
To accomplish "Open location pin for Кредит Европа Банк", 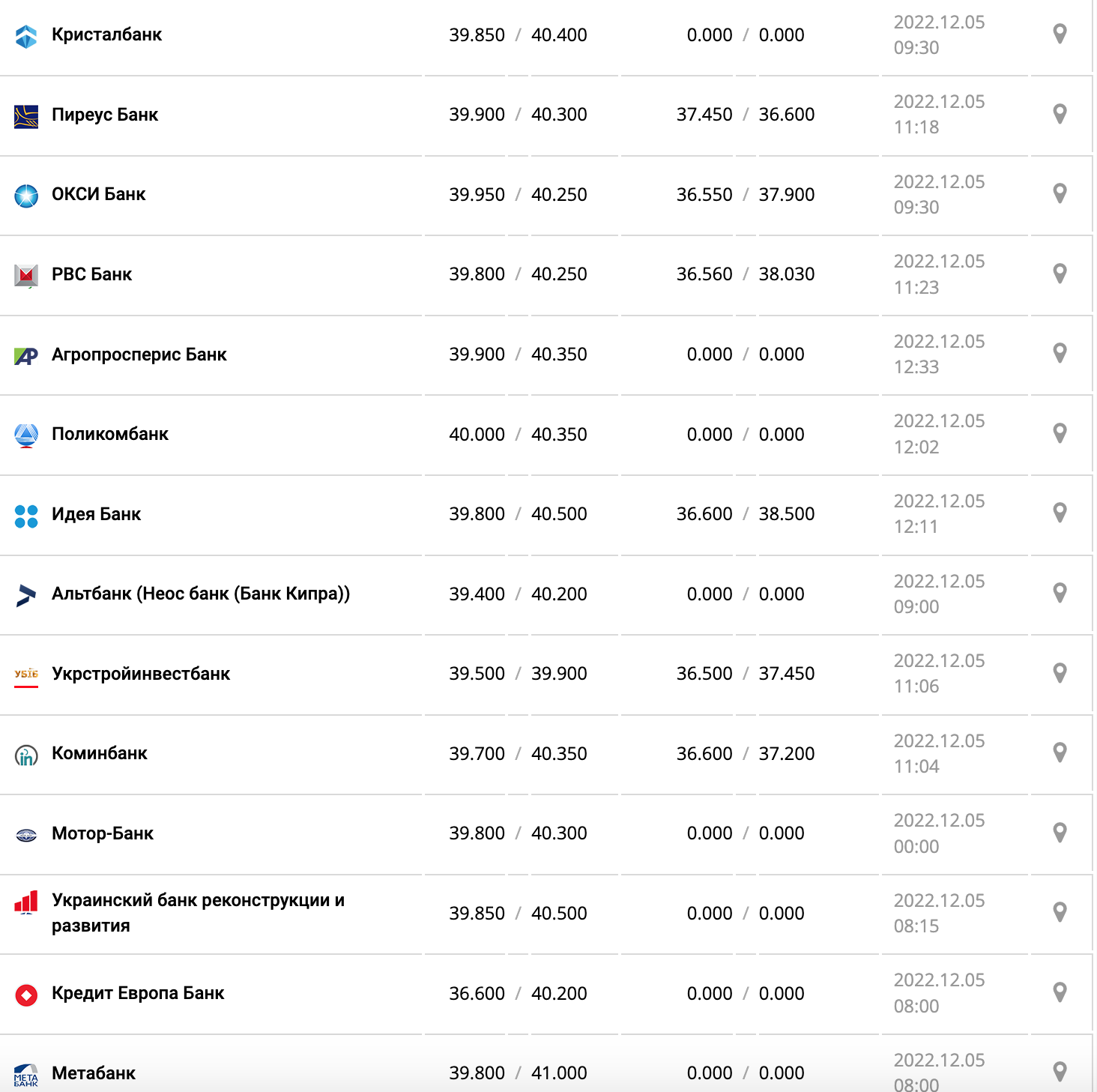I will (1060, 992).
